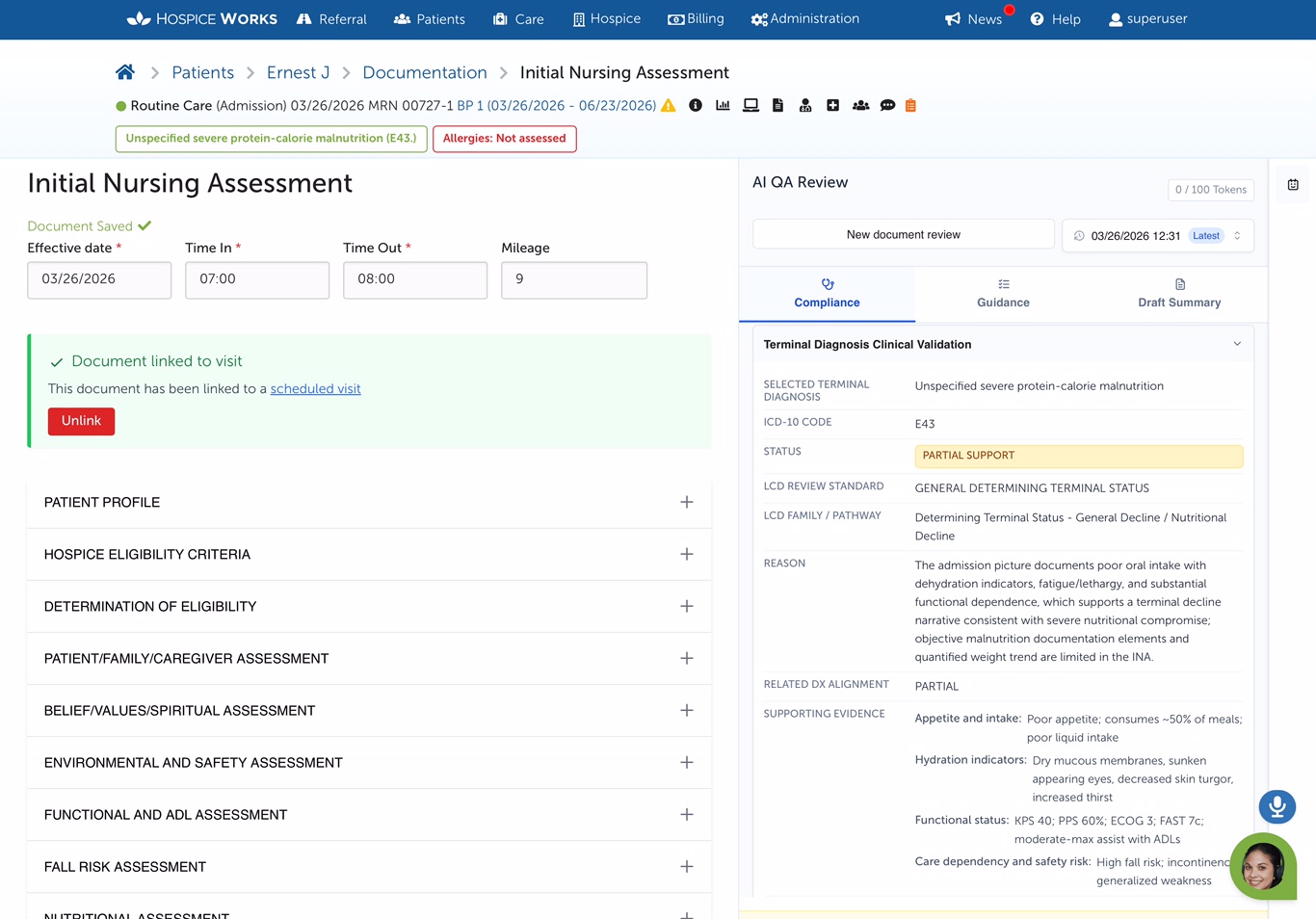Go to home via house breadcrumb icon
This screenshot has height=919, width=1316.
point(125,72)
